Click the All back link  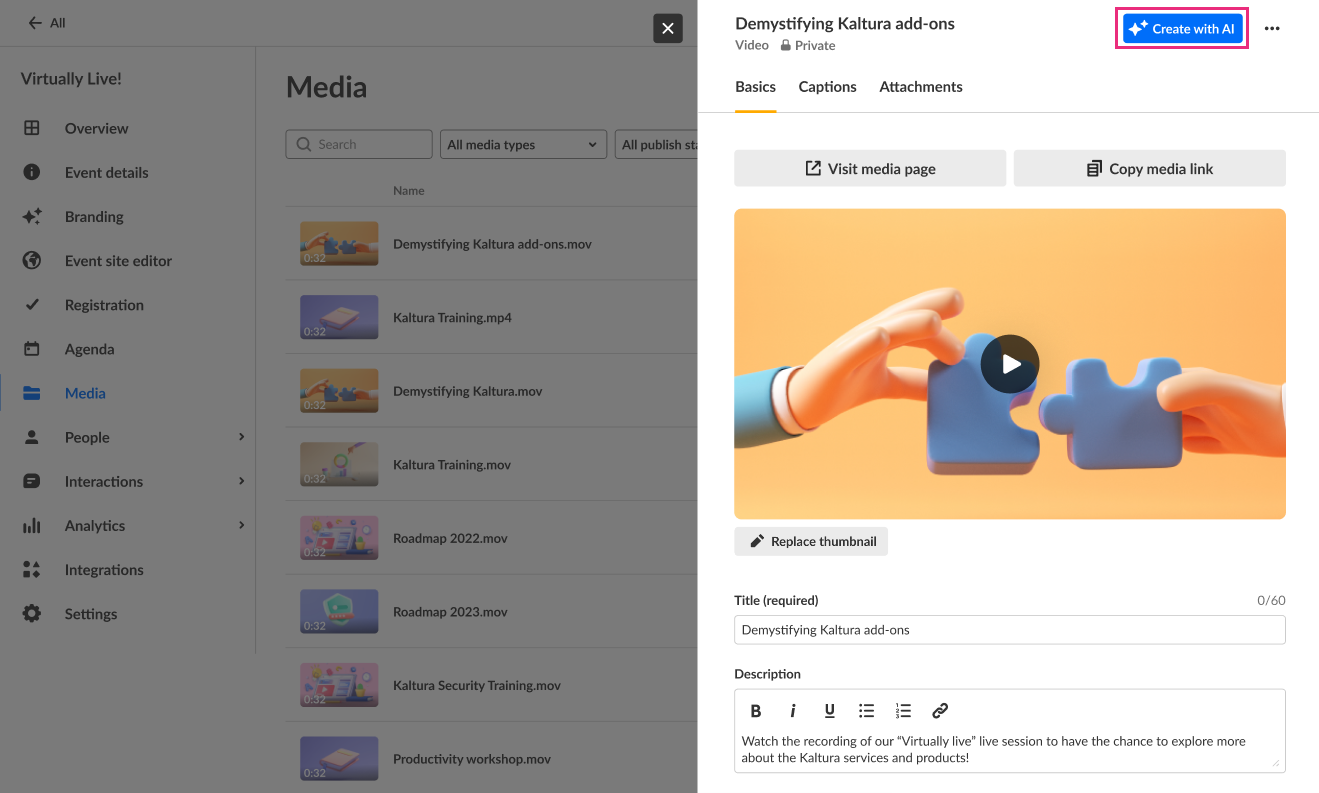[47, 23]
